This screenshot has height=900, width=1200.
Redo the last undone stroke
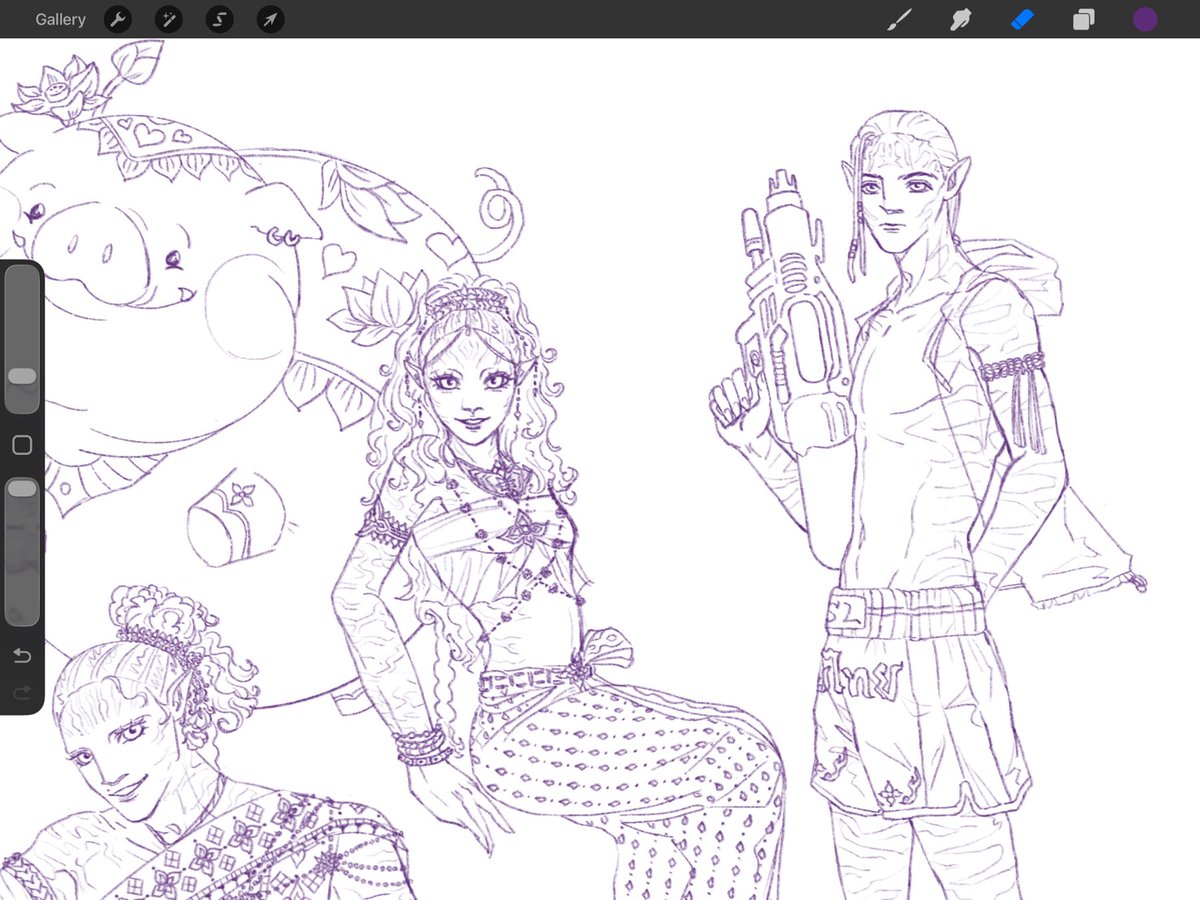pos(22,692)
